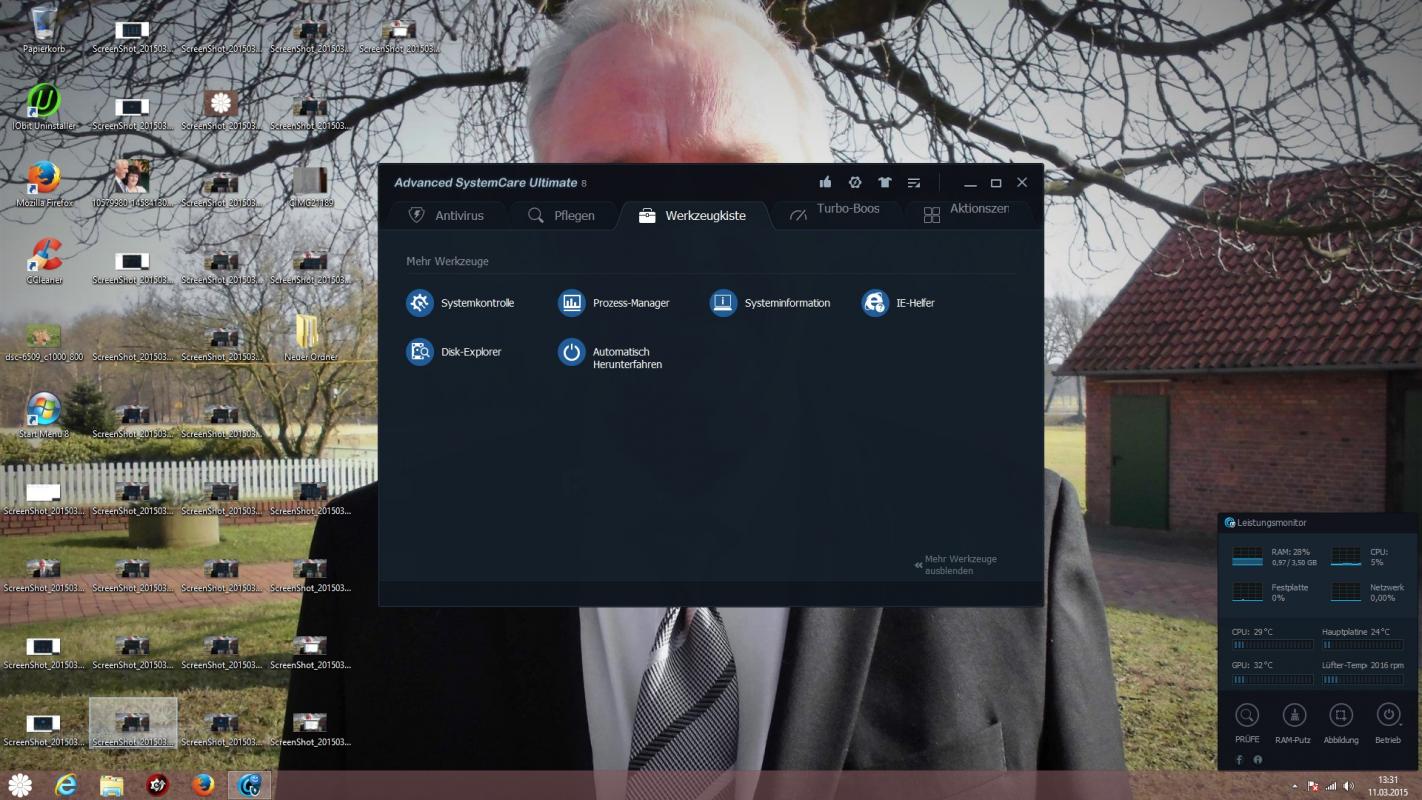Click the red-and-black taskbar app icon
This screenshot has height=800, width=1422.
click(x=157, y=785)
